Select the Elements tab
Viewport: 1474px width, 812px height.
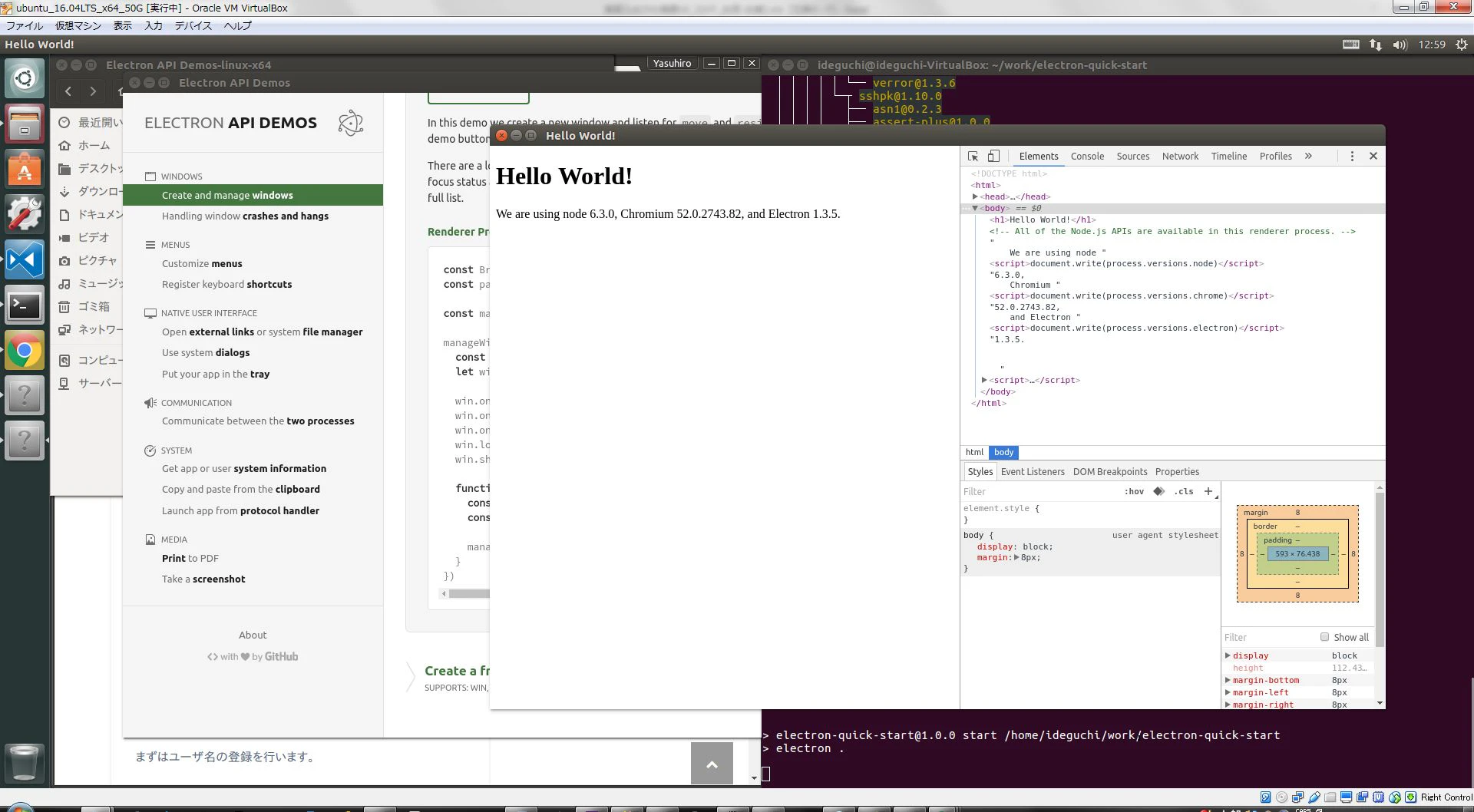[1039, 156]
